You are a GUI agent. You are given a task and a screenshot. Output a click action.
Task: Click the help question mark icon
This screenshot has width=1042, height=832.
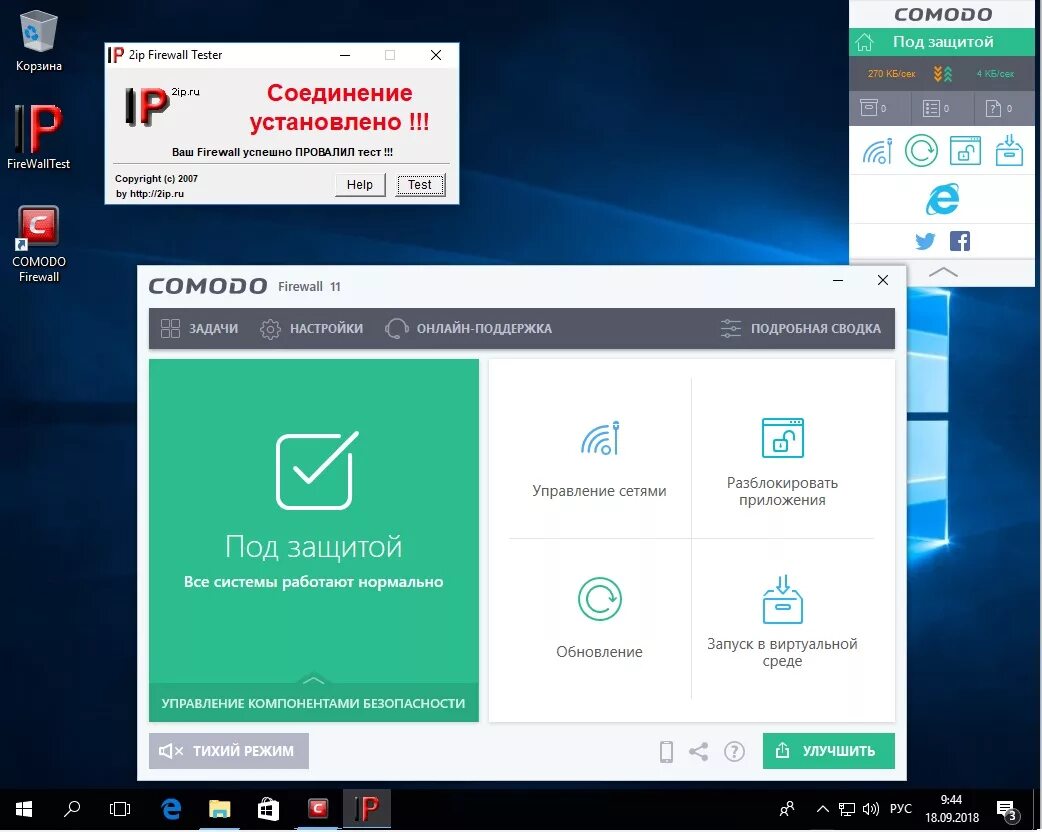pos(734,750)
